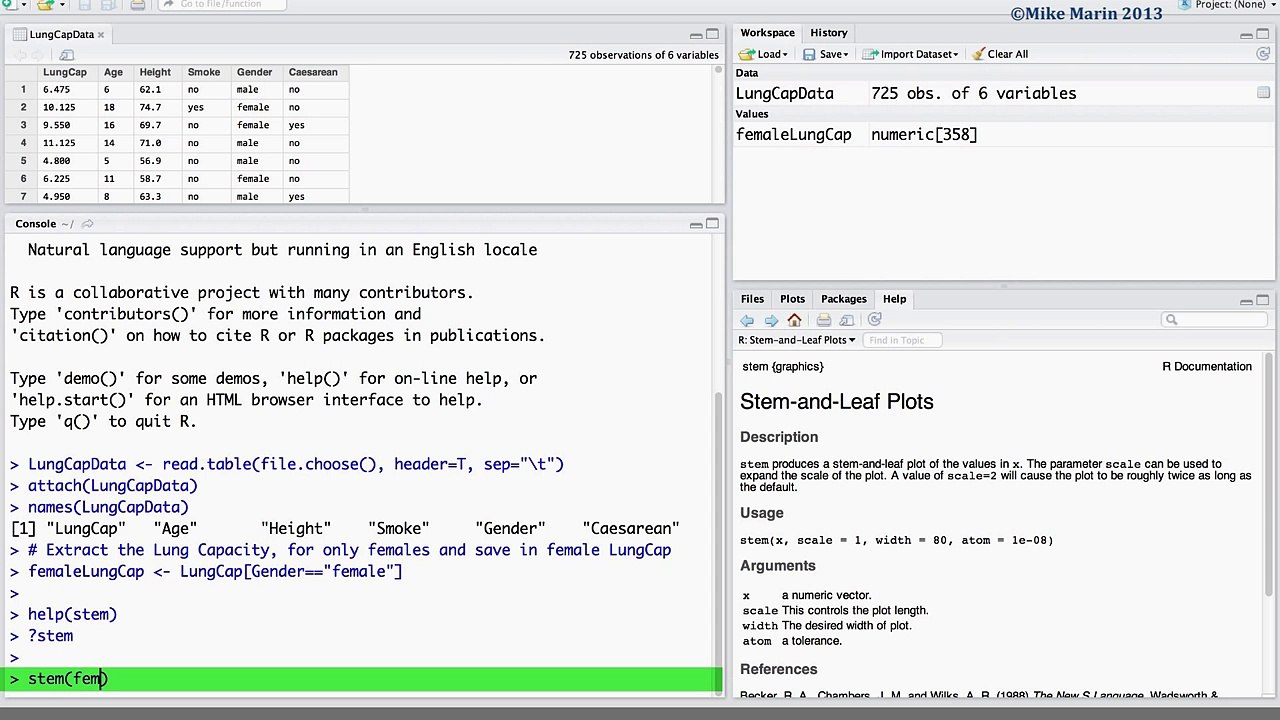Minimize the data viewer pane

pos(695,35)
